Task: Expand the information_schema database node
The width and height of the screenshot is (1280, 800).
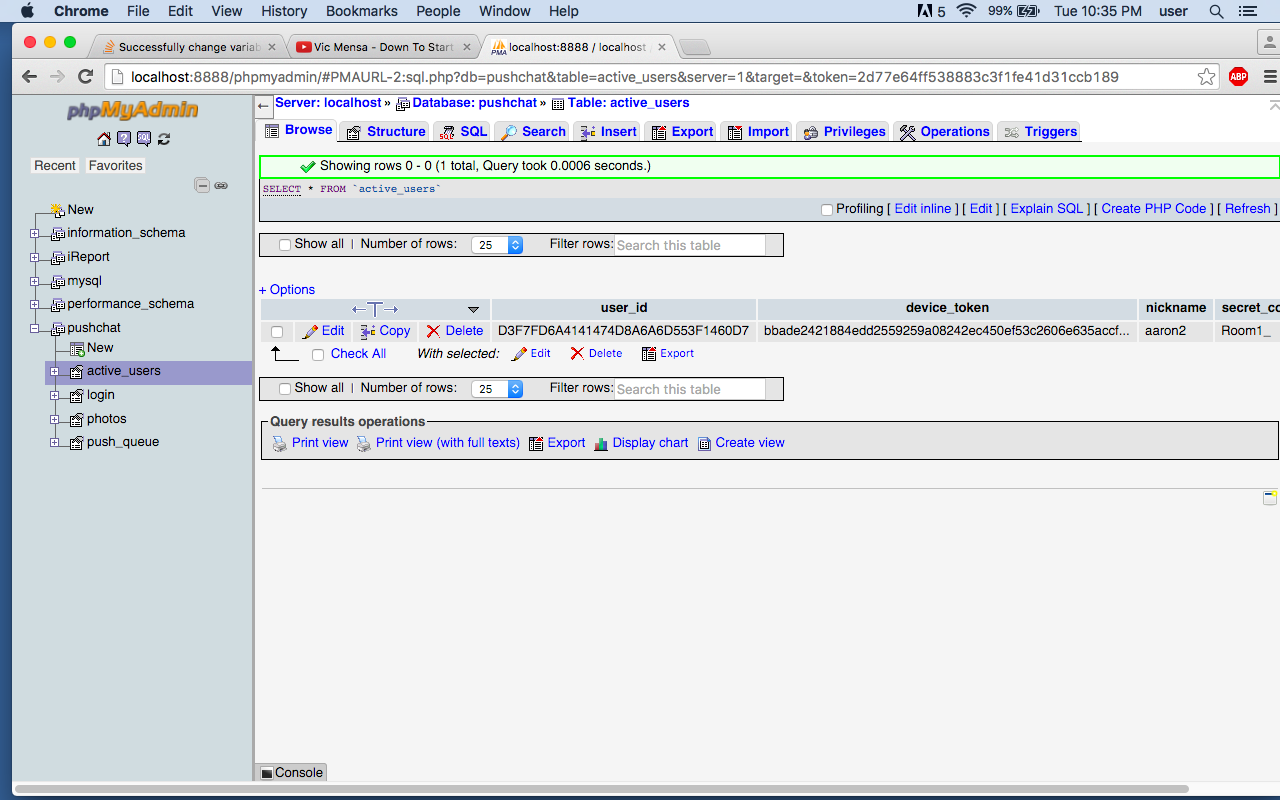Action: click(x=35, y=233)
